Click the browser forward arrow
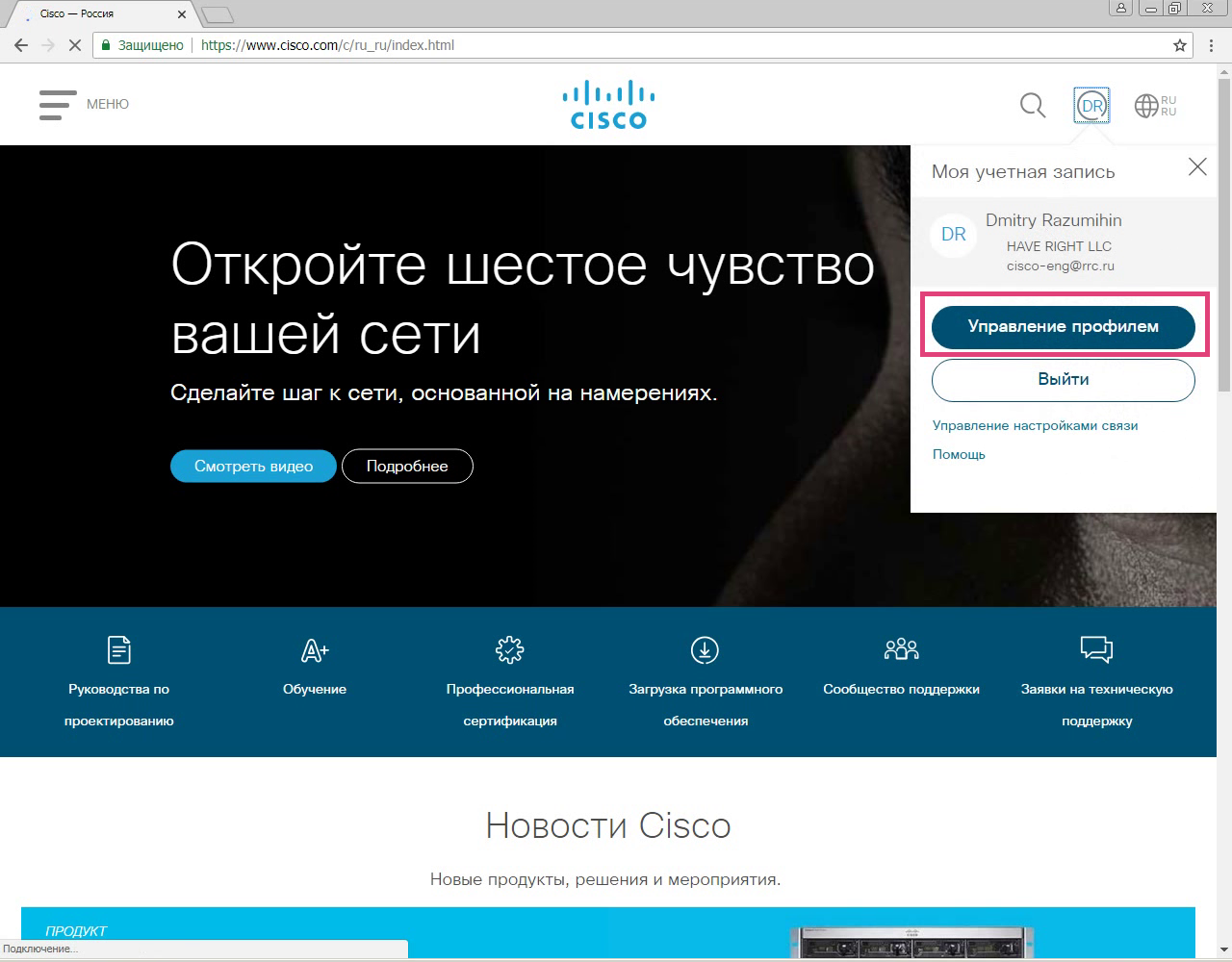This screenshot has height=962, width=1232. point(47,45)
